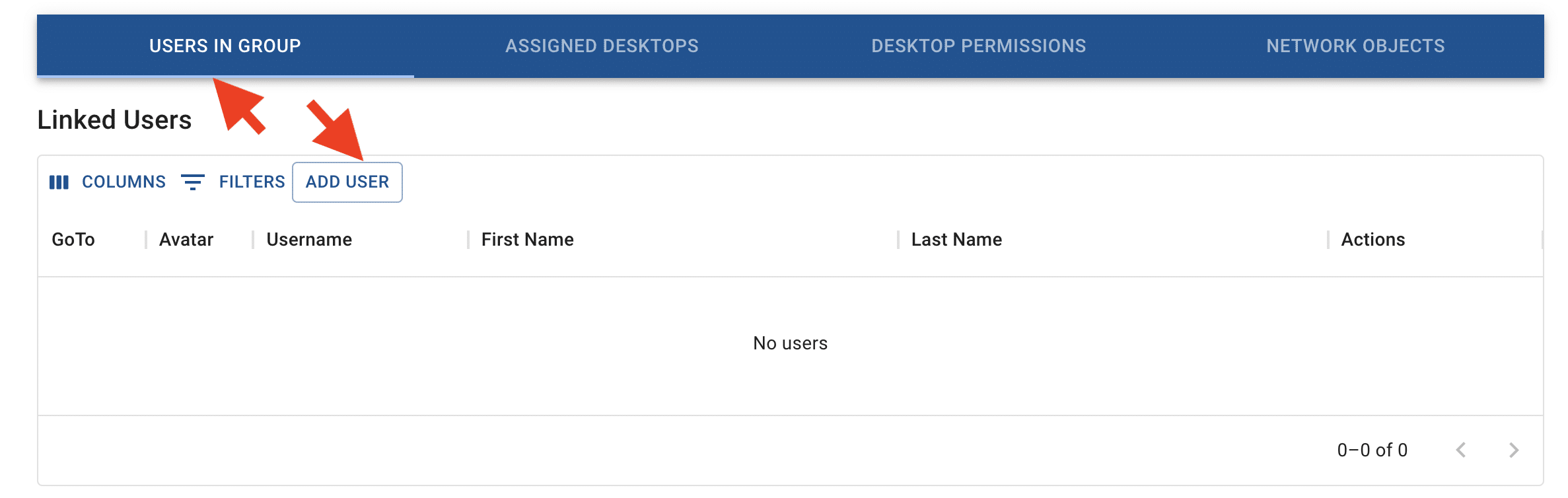
Task: Go to Network Objects tab
Action: coord(1355,46)
